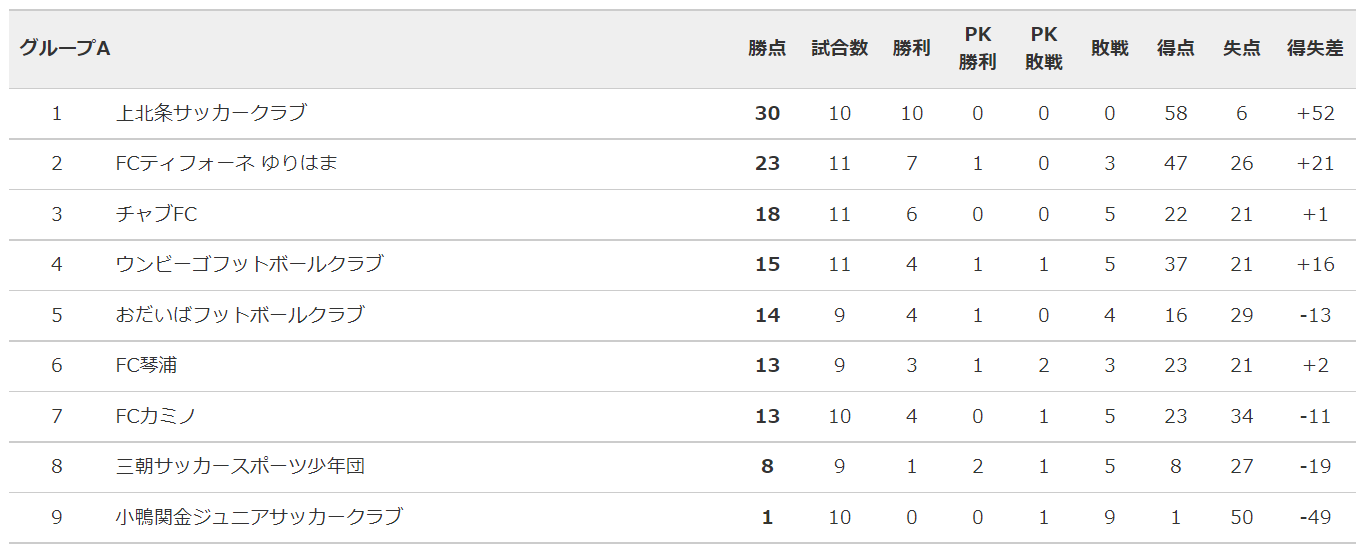Select team 上北条サッカークラブ

(211, 113)
